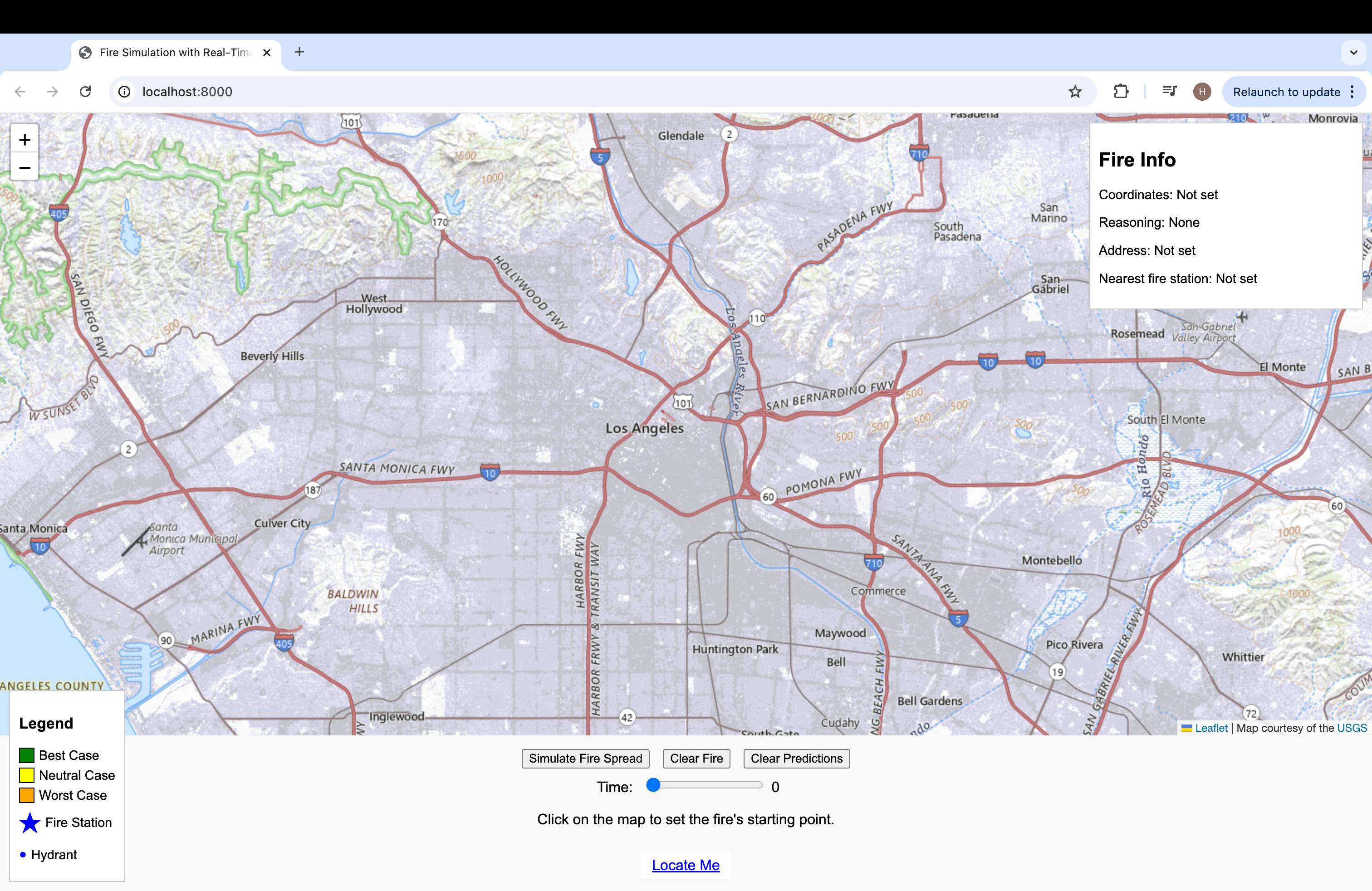
Task: Click Simulate Fire Spread button
Action: (x=585, y=759)
